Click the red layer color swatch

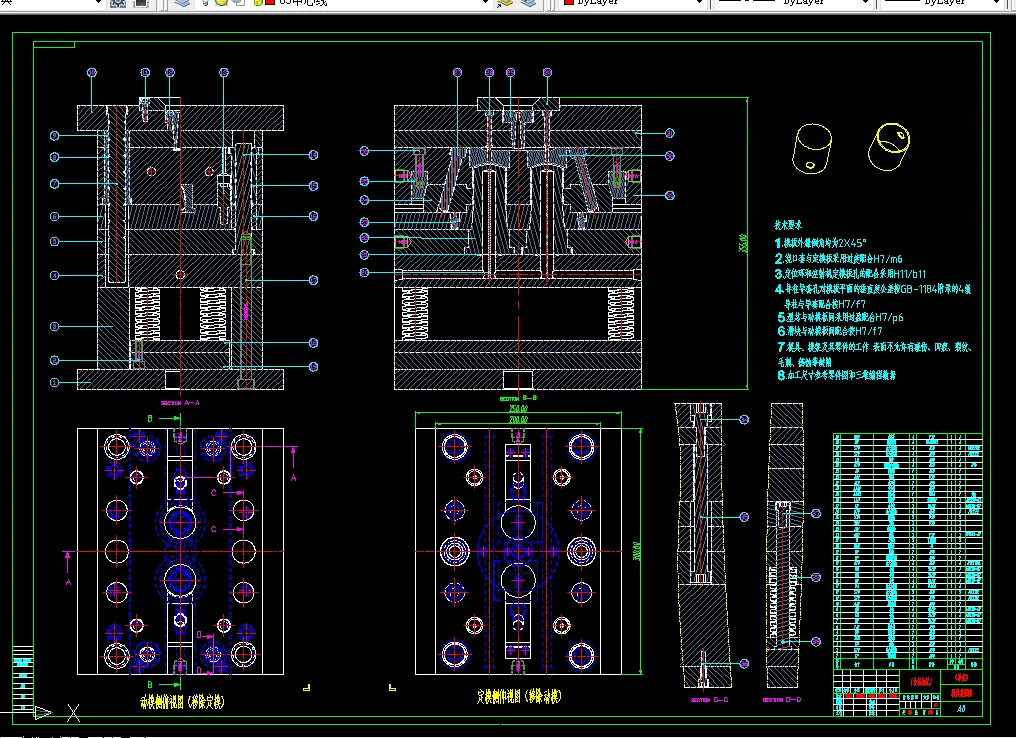[x=270, y=3]
